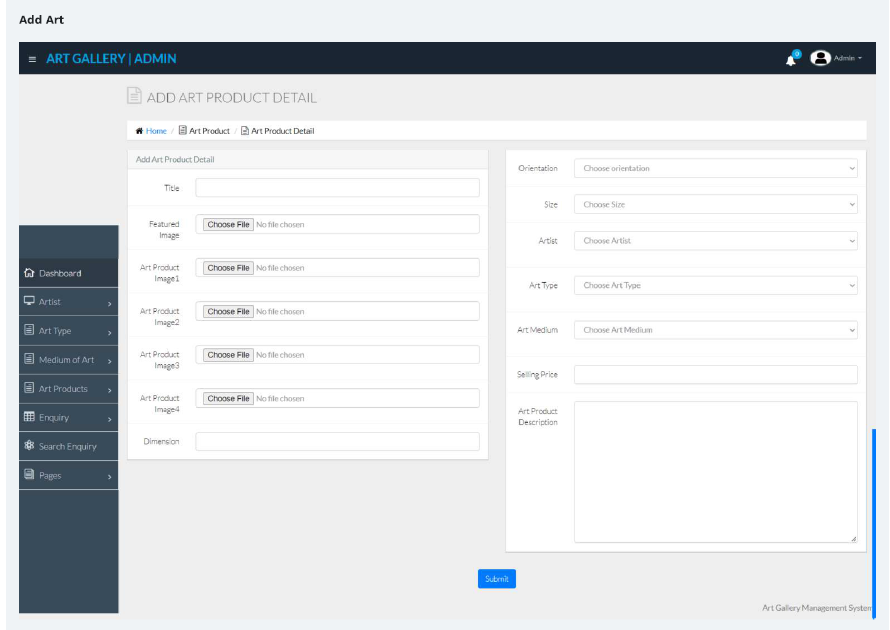Expand the Artist menu chevron
The height and width of the screenshot is (630, 890).
110,304
